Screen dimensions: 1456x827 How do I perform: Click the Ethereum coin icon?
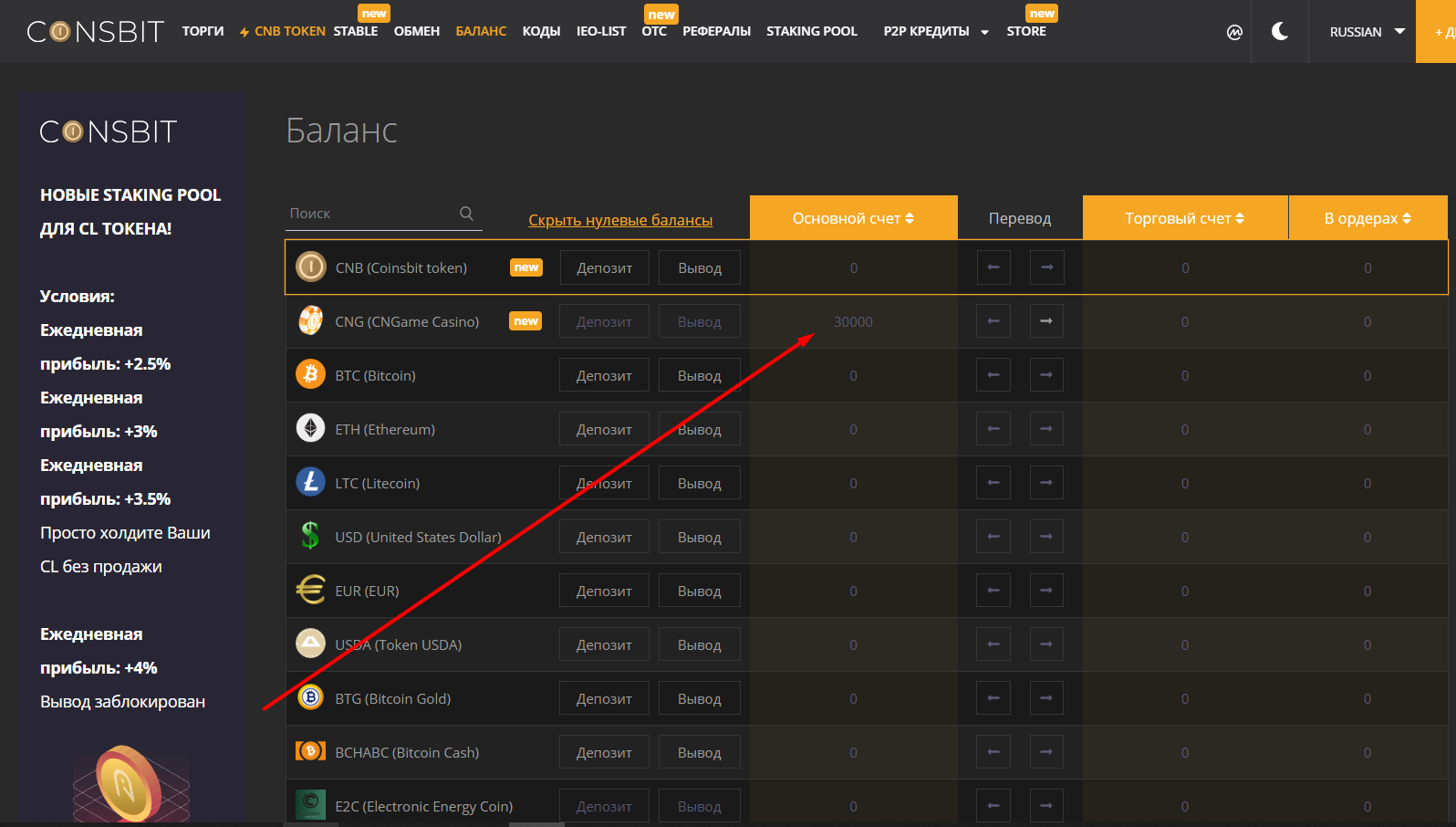pos(310,429)
